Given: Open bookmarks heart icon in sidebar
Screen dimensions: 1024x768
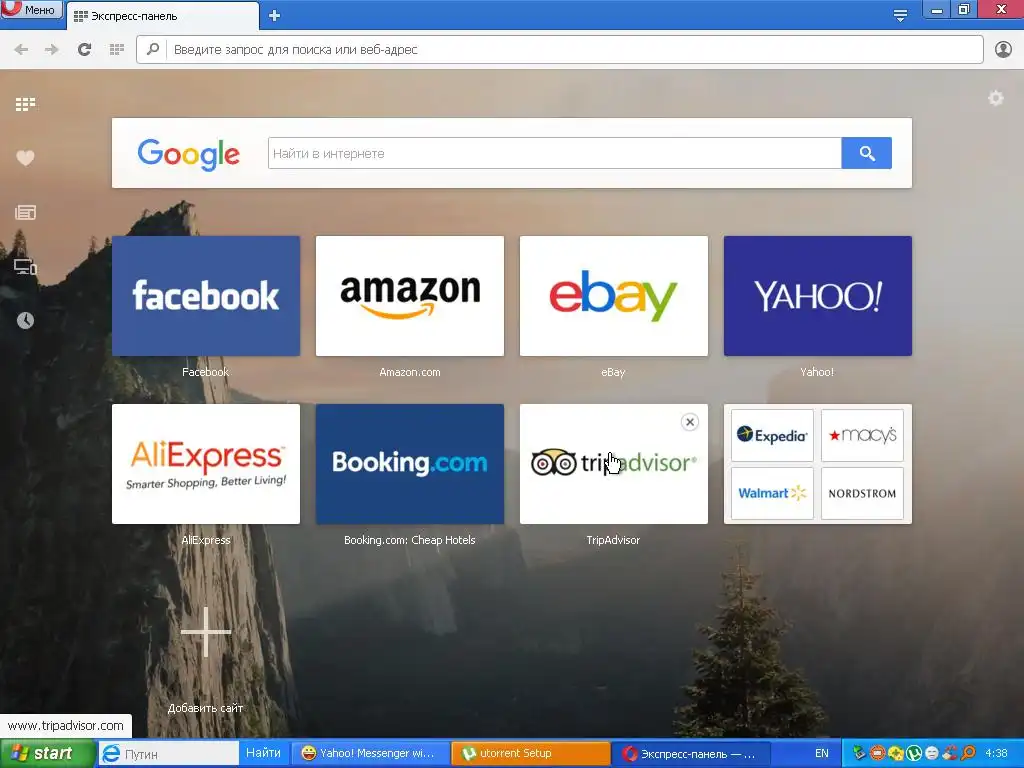Looking at the screenshot, I should coord(25,158).
